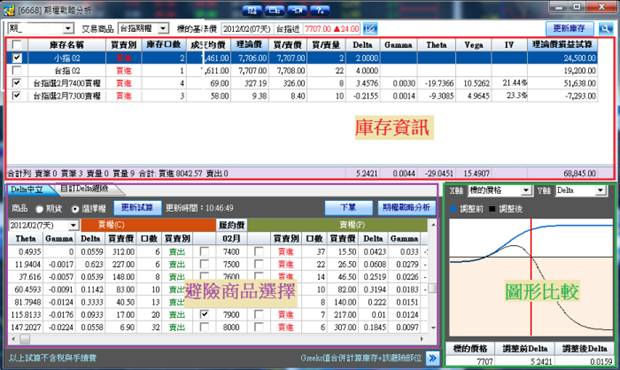Toggle the checkbox for 小指 02 row
Viewport: 620px width, 370px height.
pyautogui.click(x=17, y=58)
